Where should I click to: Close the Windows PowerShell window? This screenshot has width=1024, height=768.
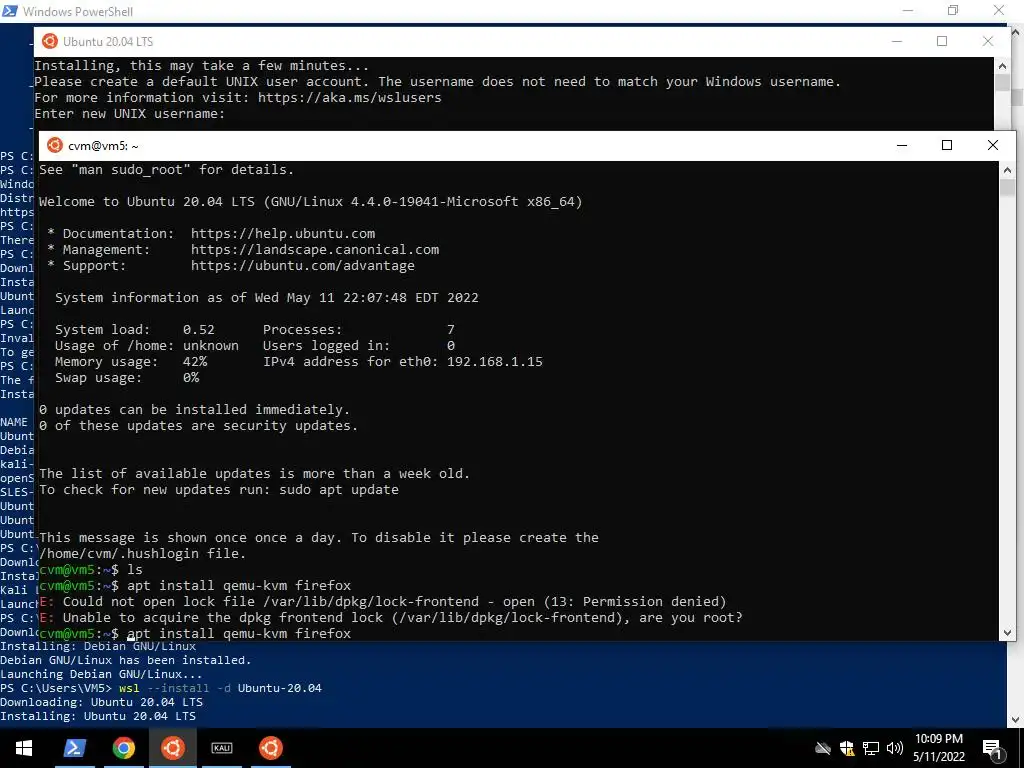point(999,10)
